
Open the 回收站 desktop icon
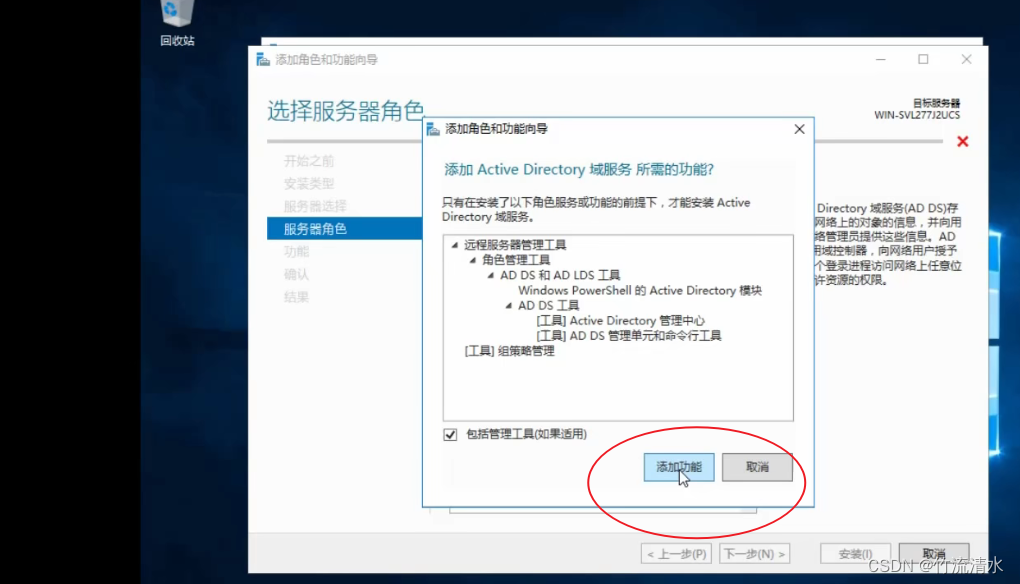tap(177, 22)
